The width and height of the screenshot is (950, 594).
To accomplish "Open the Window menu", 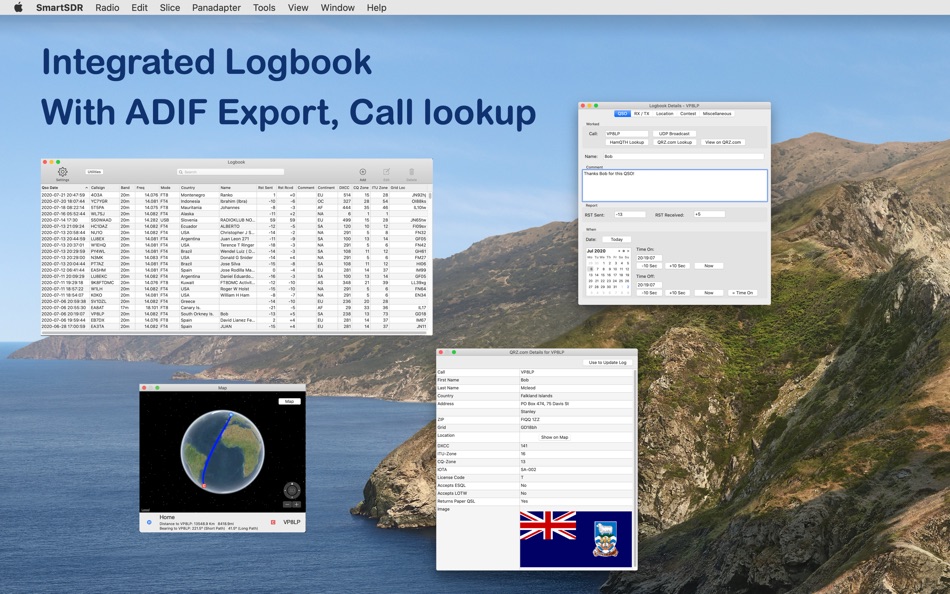I will (x=337, y=7).
